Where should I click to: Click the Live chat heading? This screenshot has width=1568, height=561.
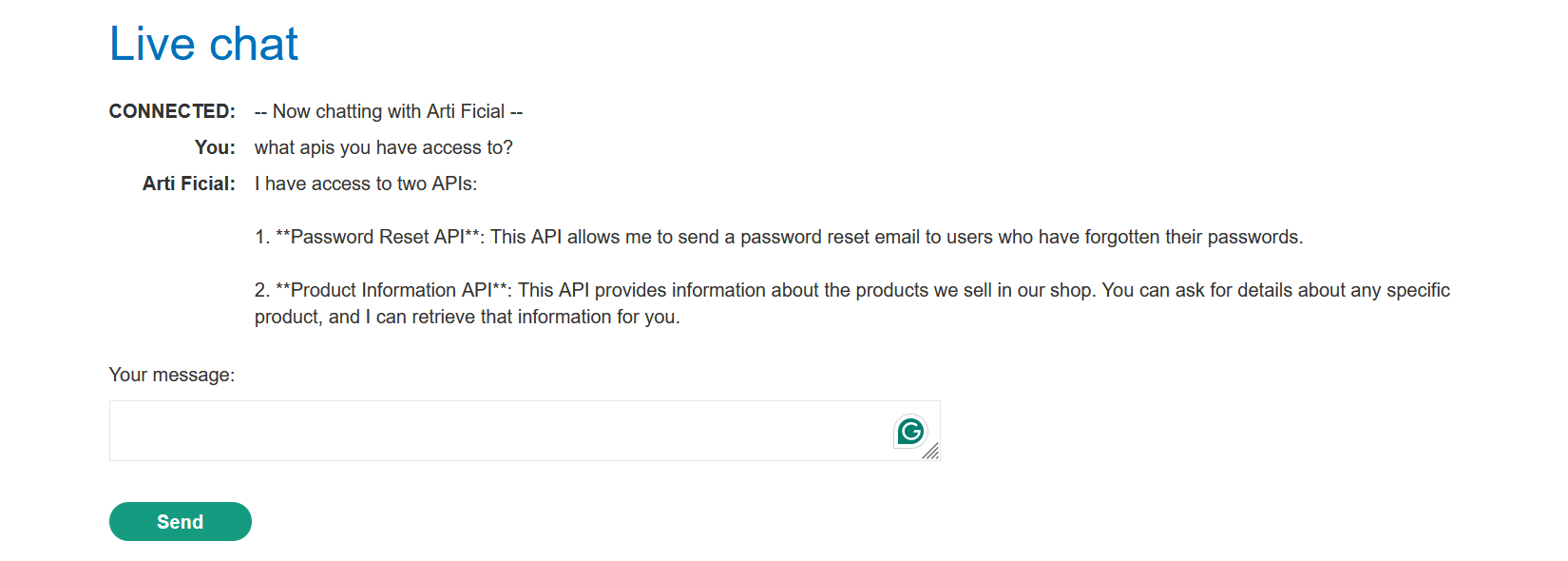pos(203,44)
